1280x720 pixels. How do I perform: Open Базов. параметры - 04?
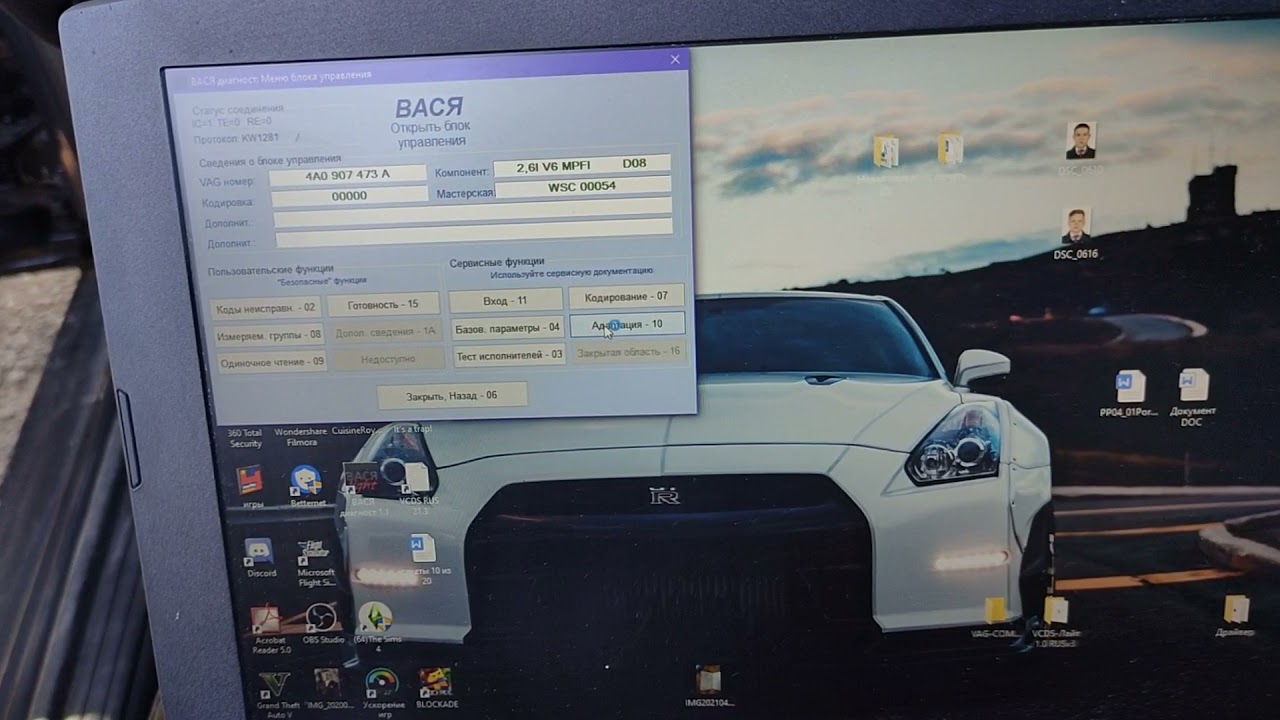tap(507, 327)
